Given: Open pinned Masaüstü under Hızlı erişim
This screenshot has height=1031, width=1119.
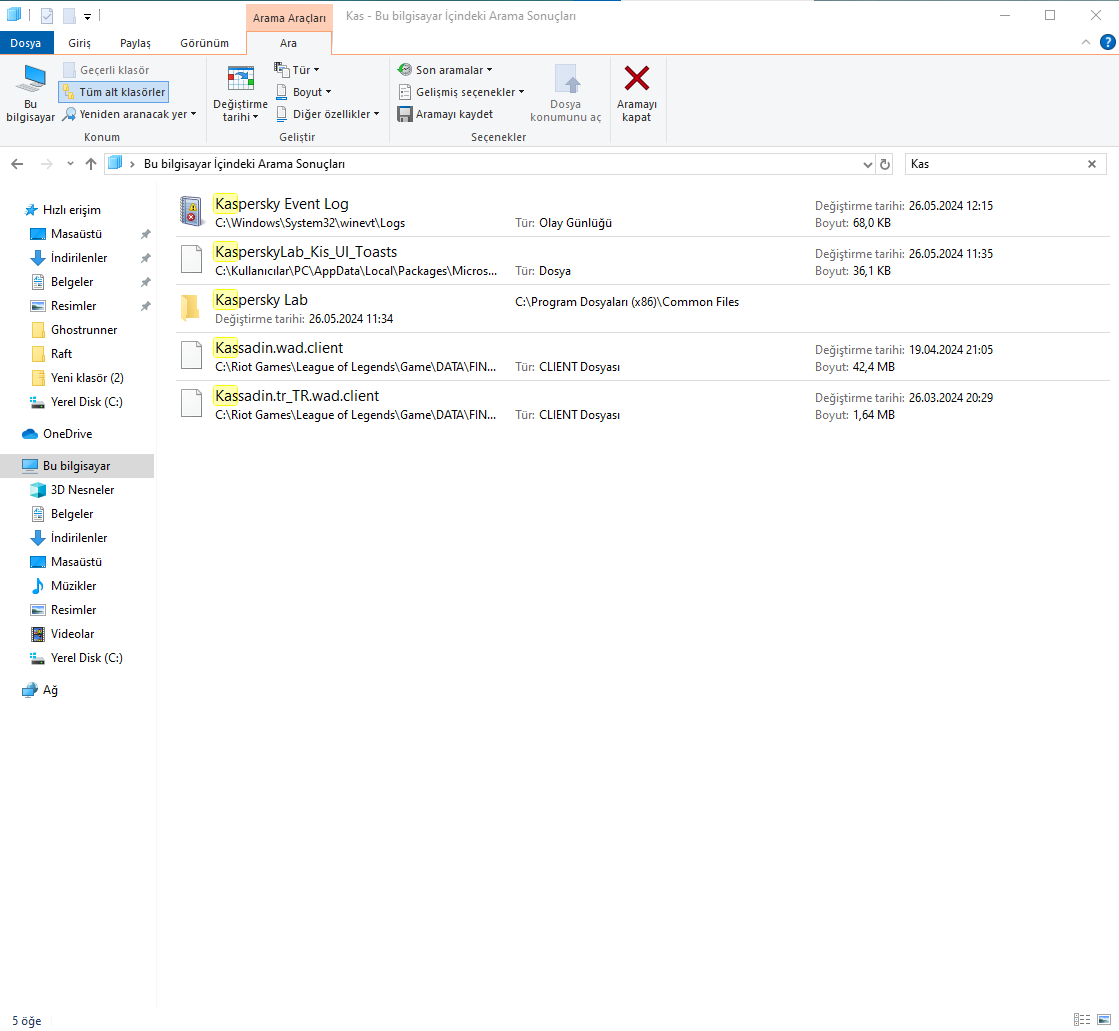Looking at the screenshot, I should click(76, 234).
